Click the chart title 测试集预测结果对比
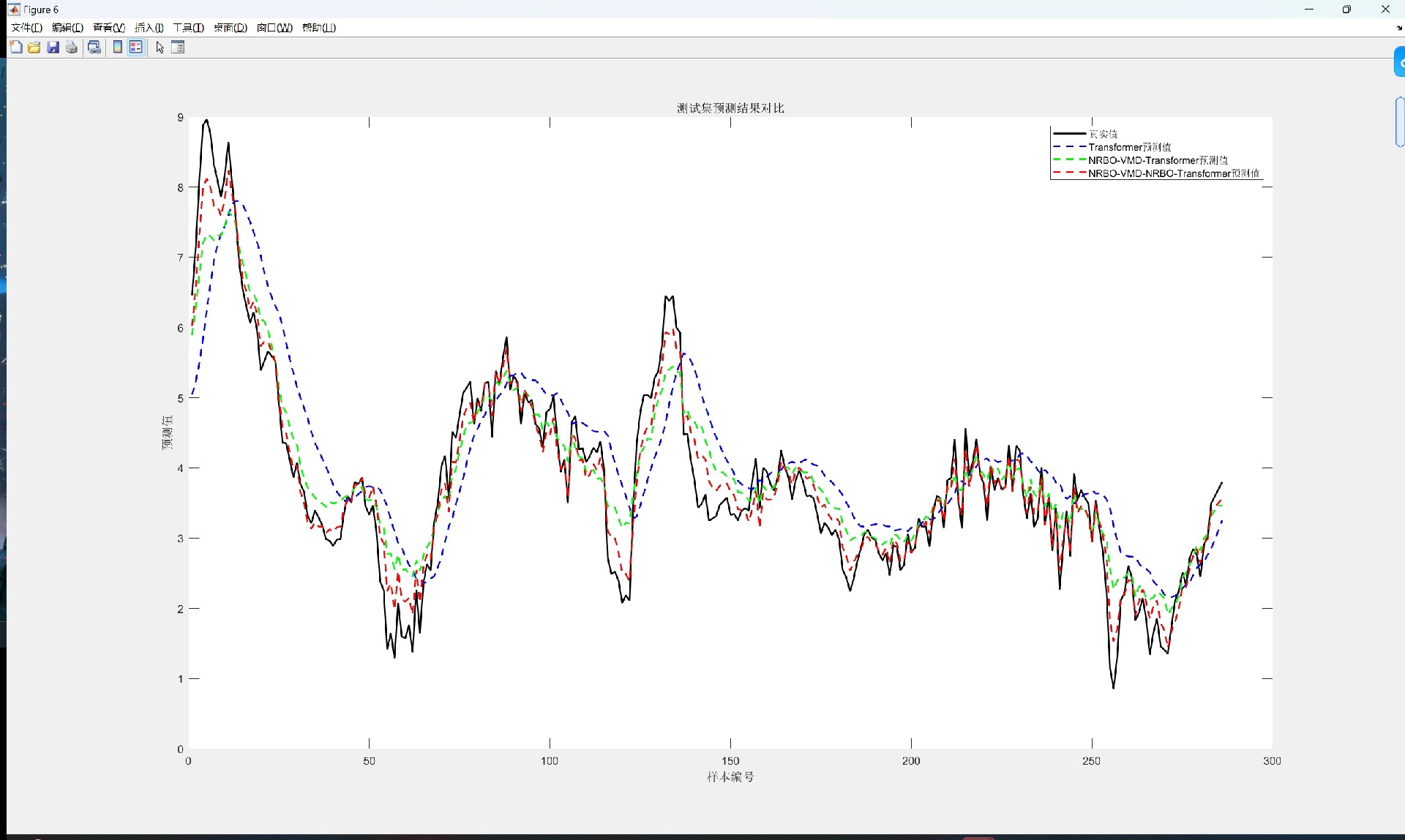1405x840 pixels. click(730, 108)
